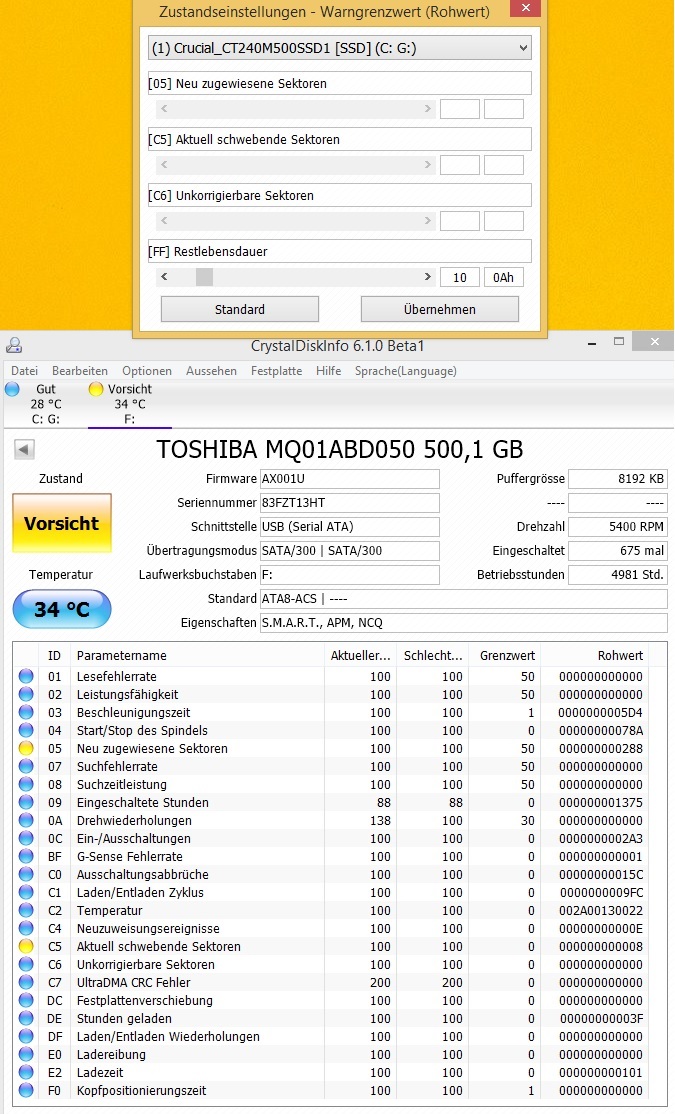Open the Aussehen menu
The width and height of the screenshot is (675, 1114).
point(211,371)
